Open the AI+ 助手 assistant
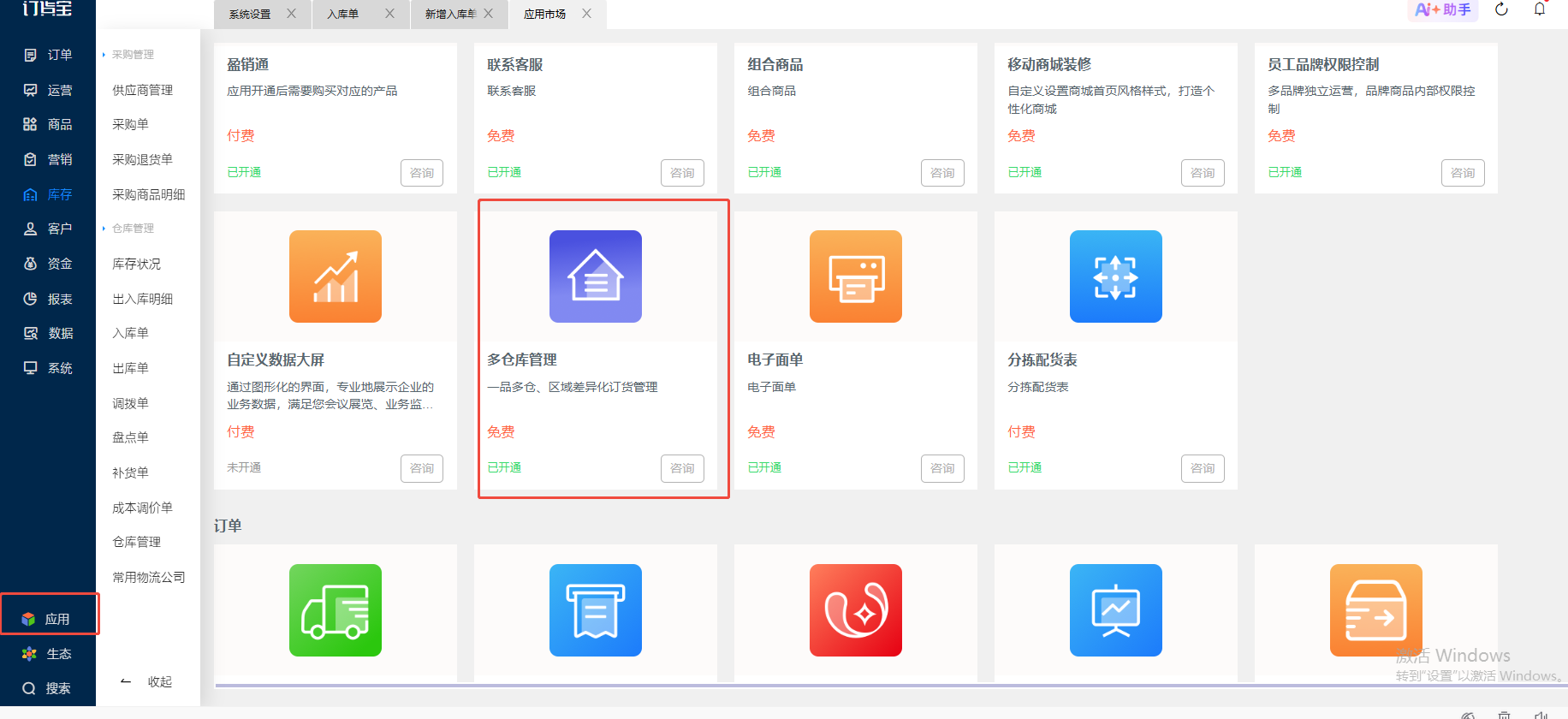The image size is (1568, 719). [x=1443, y=9]
